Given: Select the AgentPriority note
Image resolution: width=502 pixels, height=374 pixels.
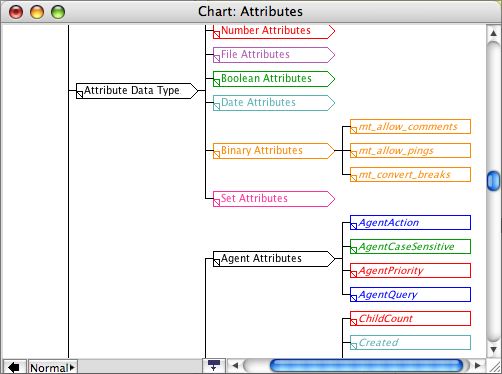Looking at the screenshot, I should (x=410, y=271).
